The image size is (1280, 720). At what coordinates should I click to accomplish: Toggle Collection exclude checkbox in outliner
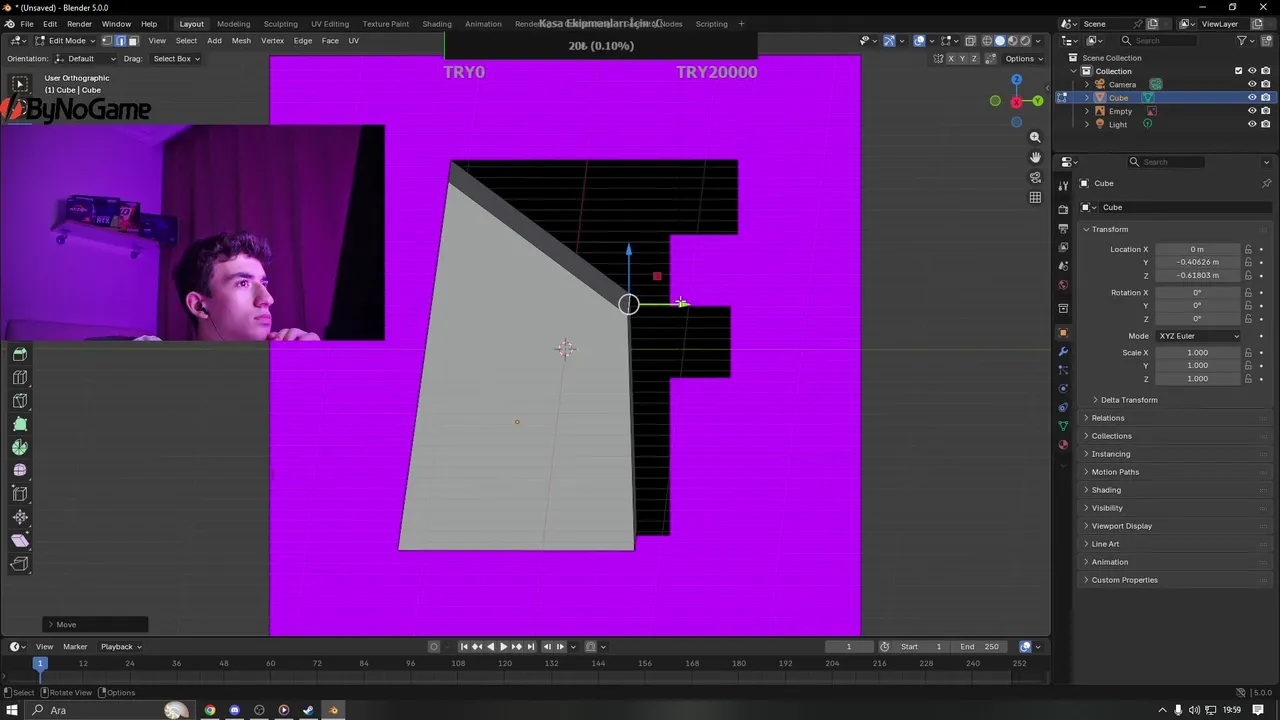1238,71
